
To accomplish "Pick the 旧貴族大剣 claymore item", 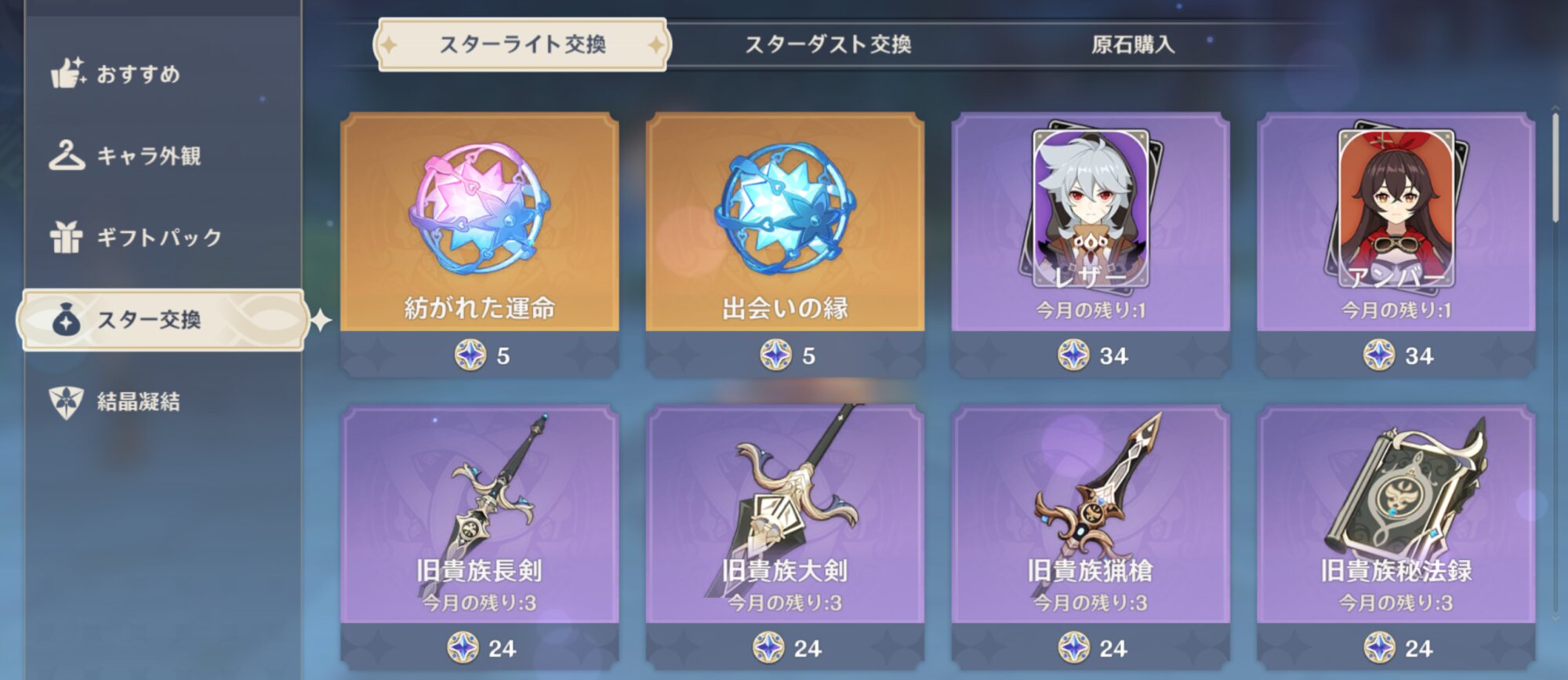I will [x=785, y=537].
